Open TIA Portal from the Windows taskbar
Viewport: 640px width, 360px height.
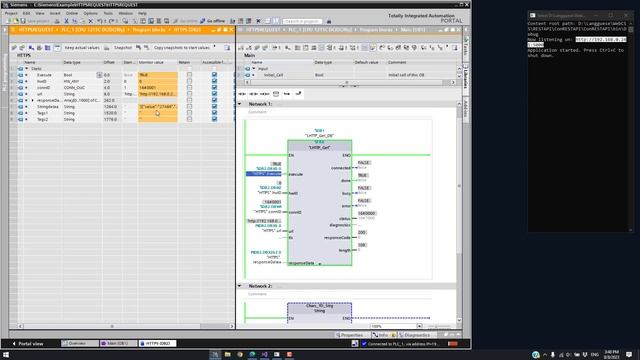215,354
